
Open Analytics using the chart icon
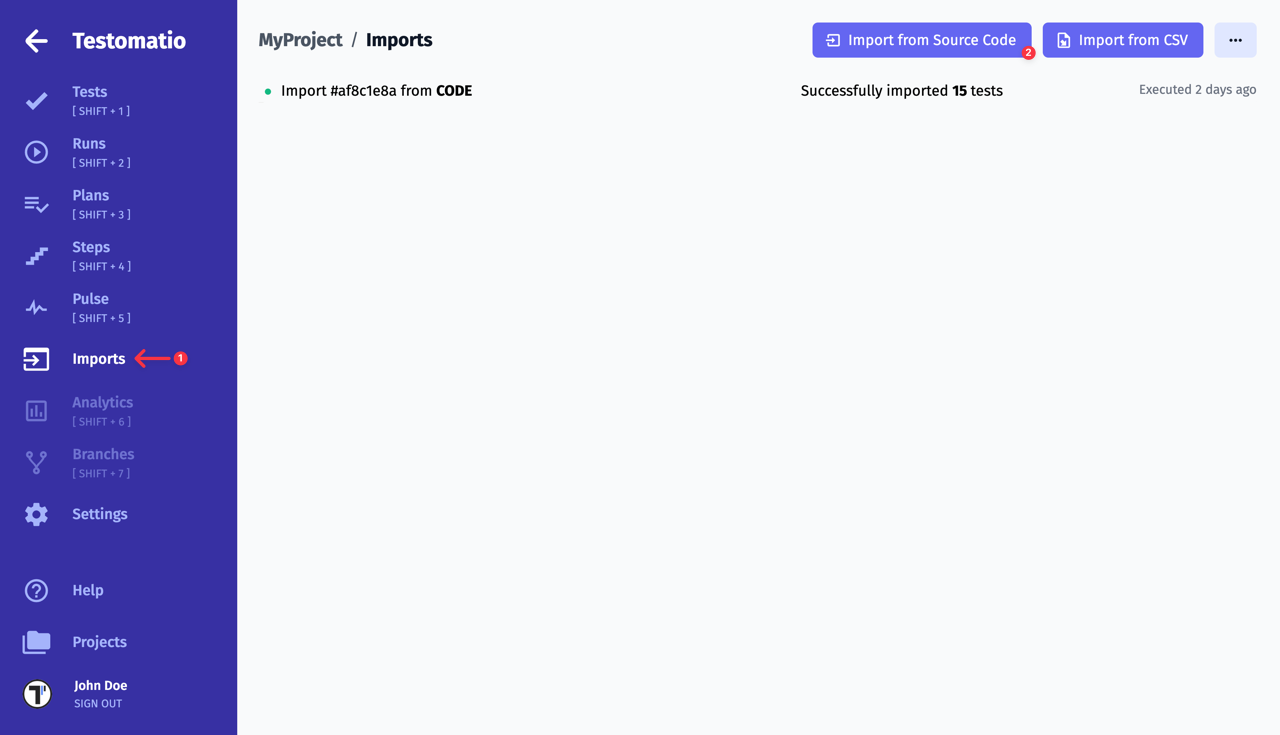tap(36, 410)
